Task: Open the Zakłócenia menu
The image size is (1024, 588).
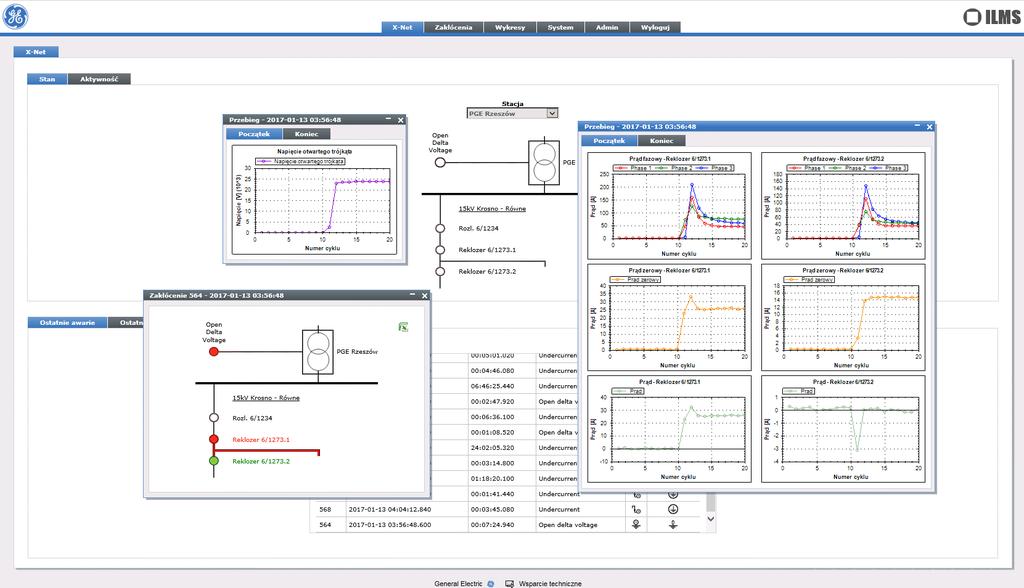Action: (x=453, y=27)
